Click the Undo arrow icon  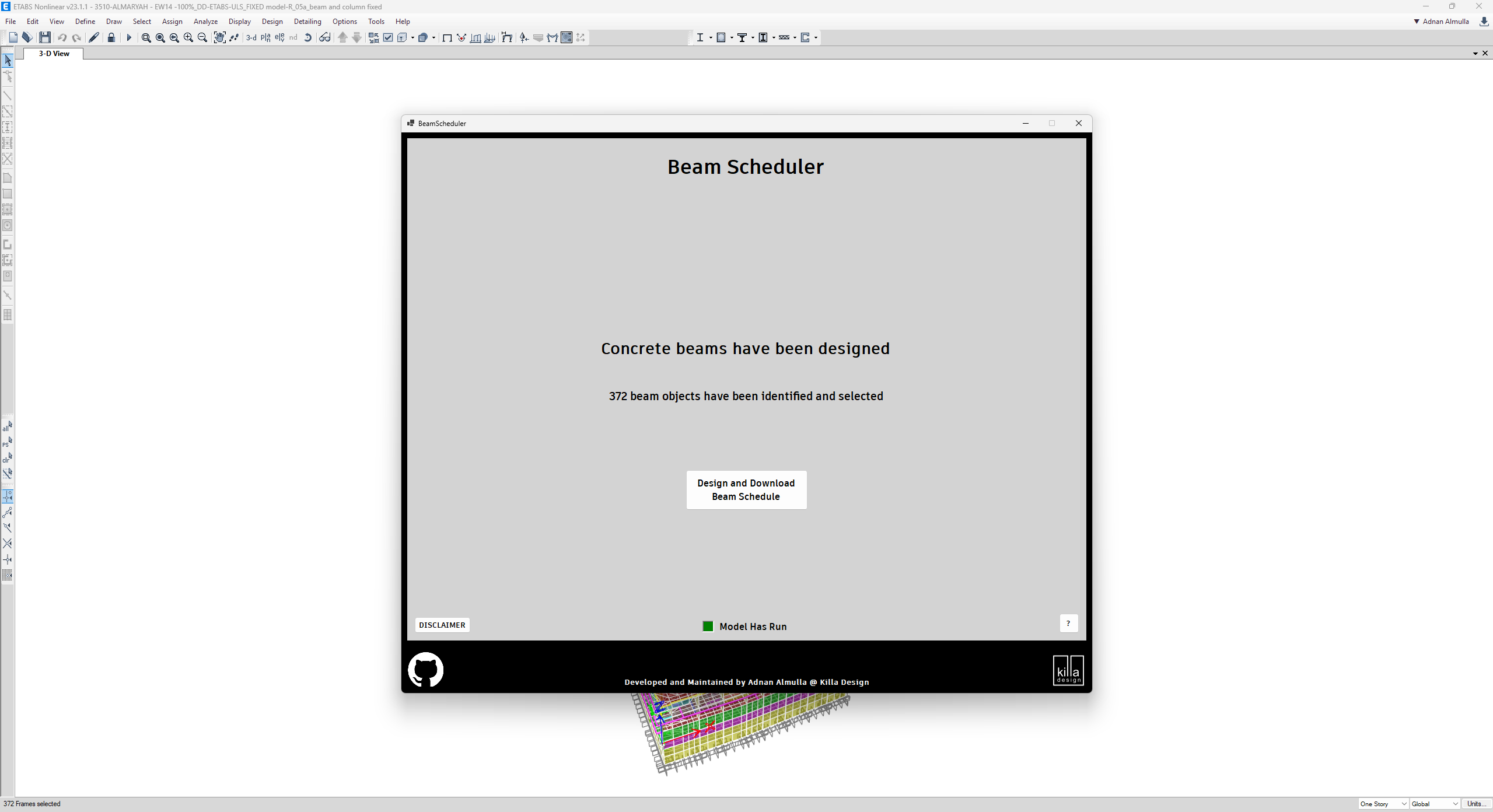click(x=62, y=37)
